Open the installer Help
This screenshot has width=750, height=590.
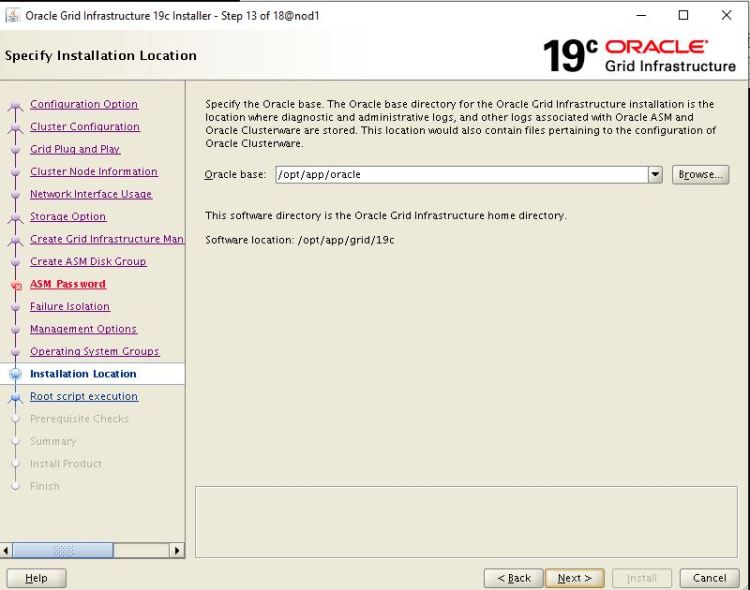[x=36, y=578]
